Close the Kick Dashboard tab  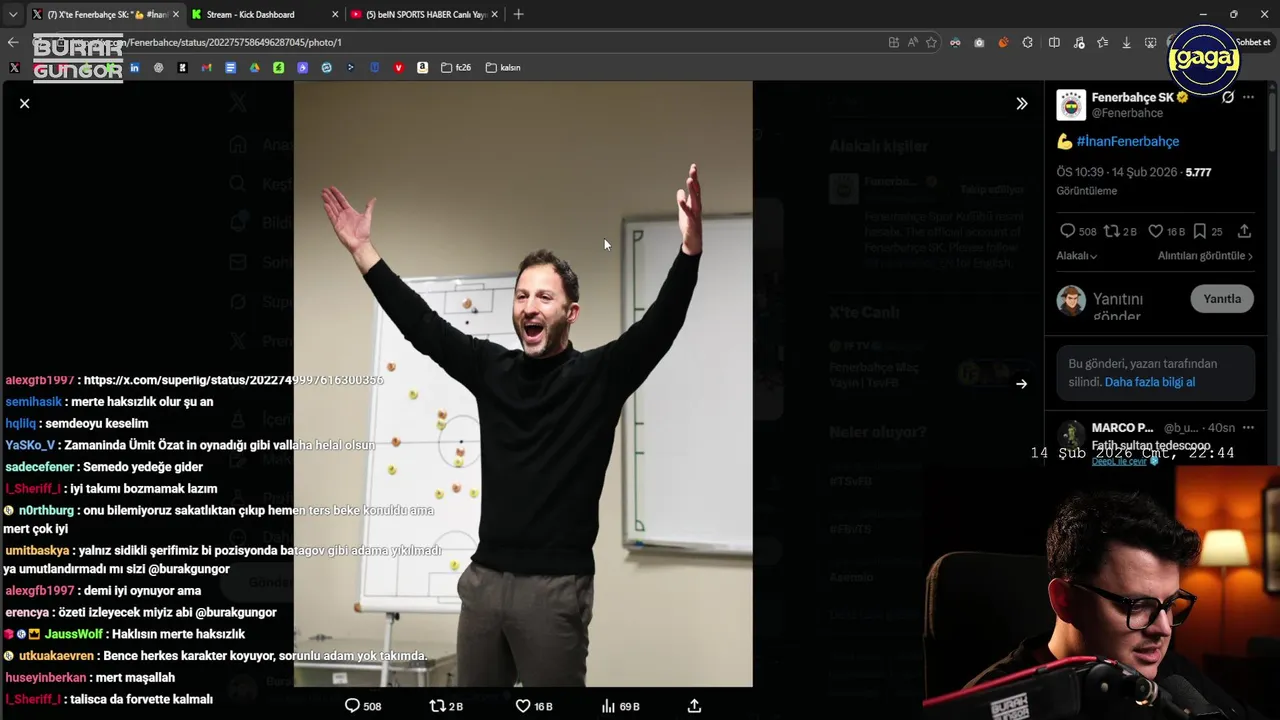(x=333, y=15)
